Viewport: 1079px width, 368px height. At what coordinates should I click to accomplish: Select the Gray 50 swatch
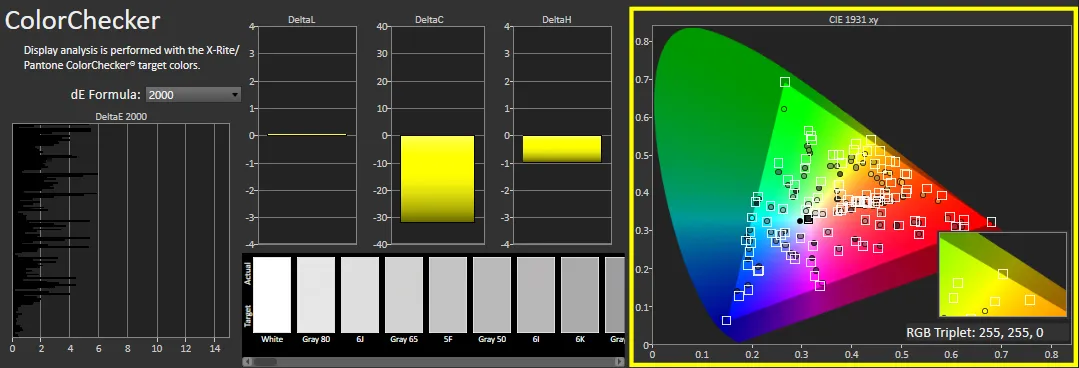(x=492, y=295)
